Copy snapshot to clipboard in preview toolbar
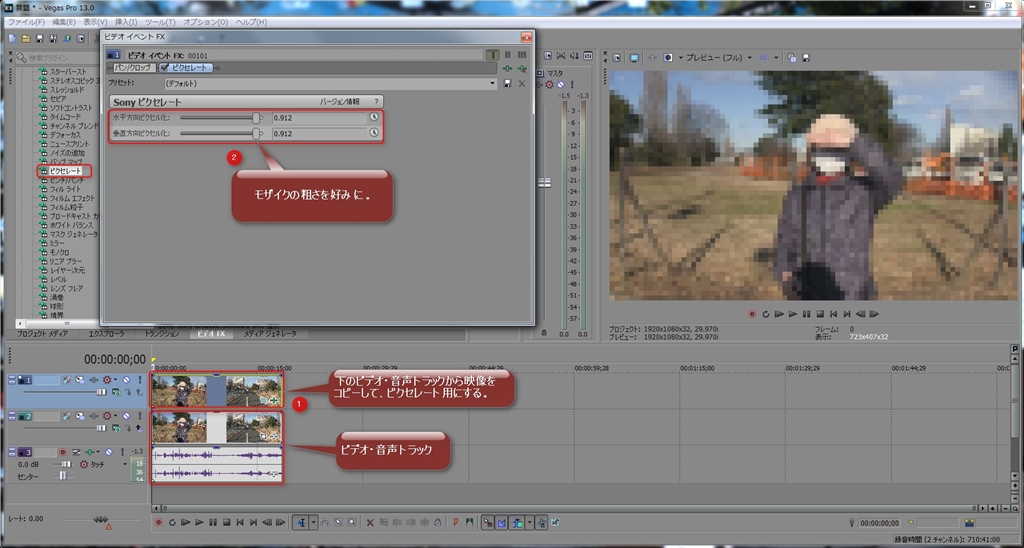 (x=792, y=57)
